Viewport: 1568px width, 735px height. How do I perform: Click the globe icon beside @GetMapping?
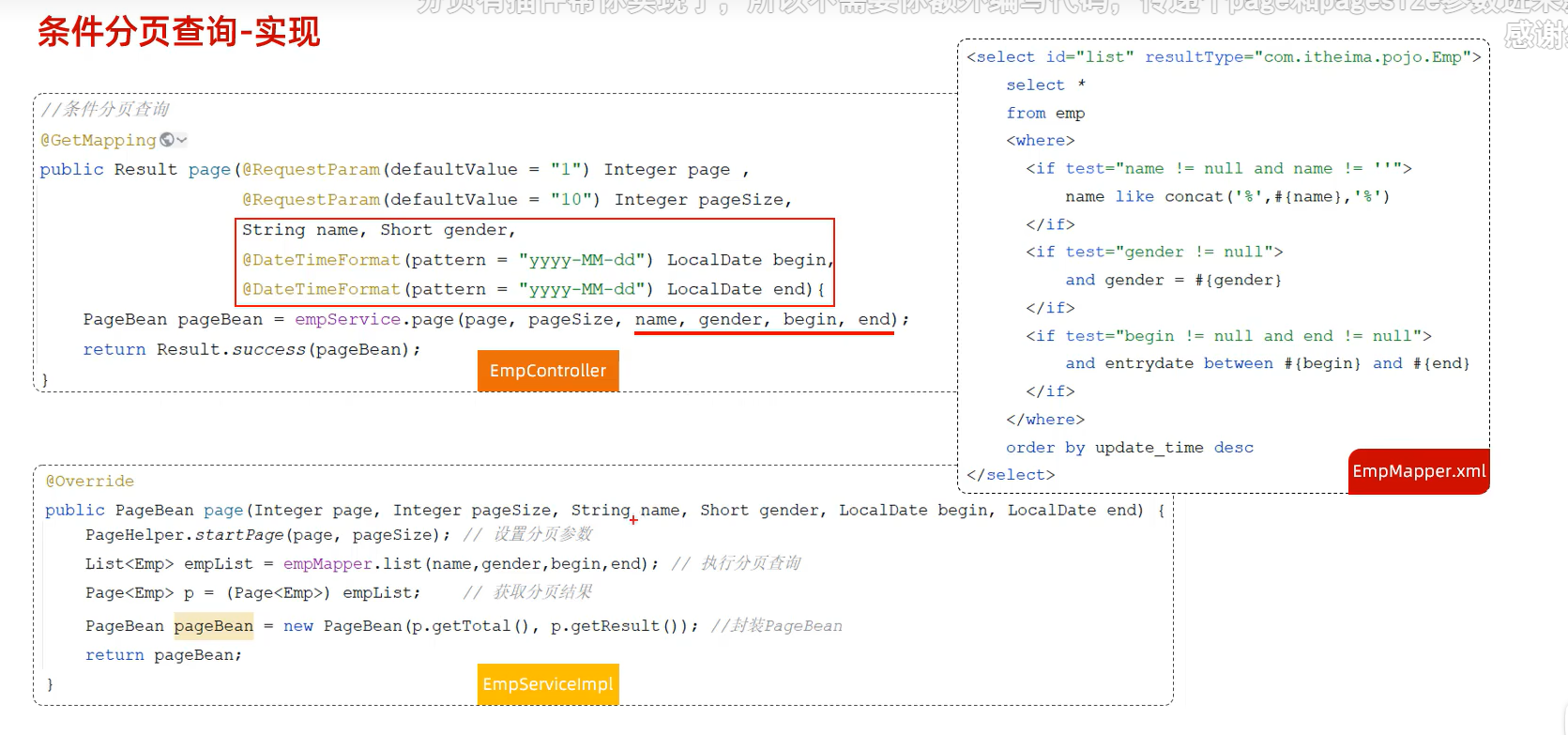pyautogui.click(x=167, y=140)
